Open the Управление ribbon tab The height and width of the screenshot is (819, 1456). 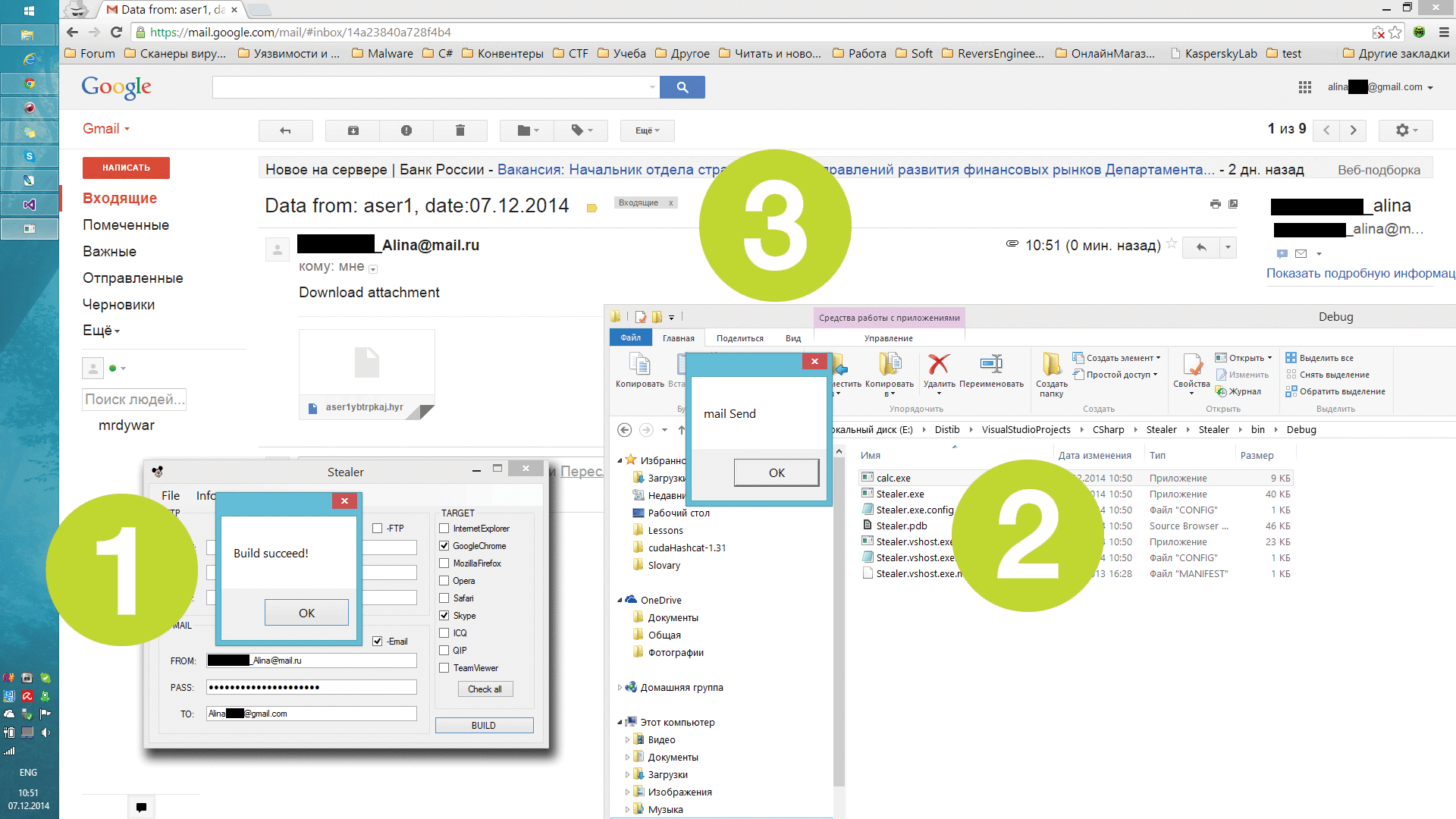click(x=888, y=338)
